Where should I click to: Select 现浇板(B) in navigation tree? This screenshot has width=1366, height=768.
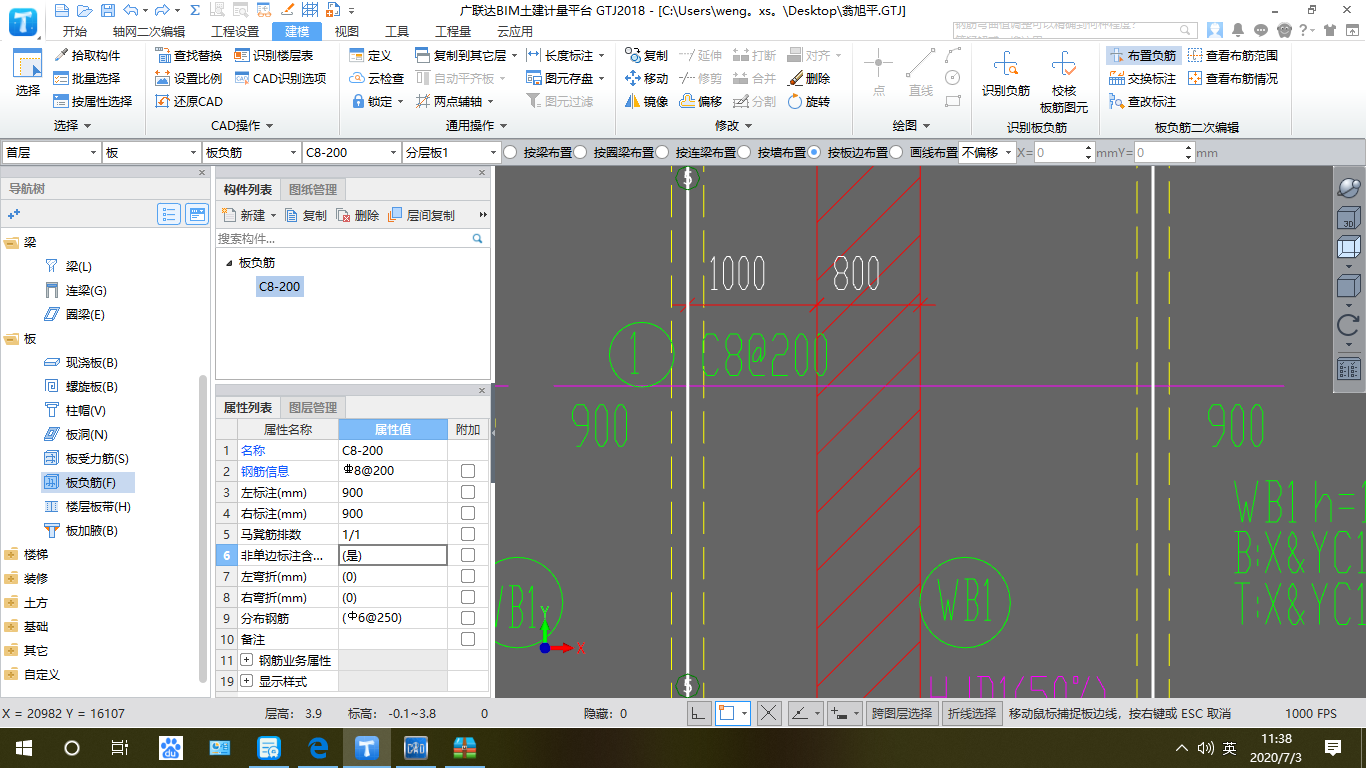(x=92, y=362)
